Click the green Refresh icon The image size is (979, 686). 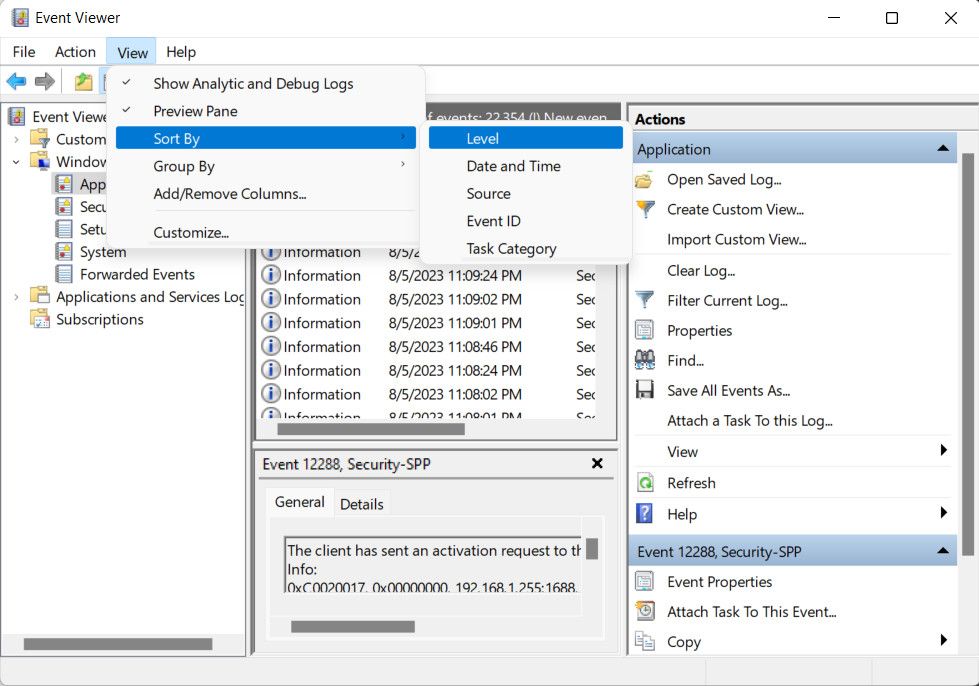click(x=646, y=483)
